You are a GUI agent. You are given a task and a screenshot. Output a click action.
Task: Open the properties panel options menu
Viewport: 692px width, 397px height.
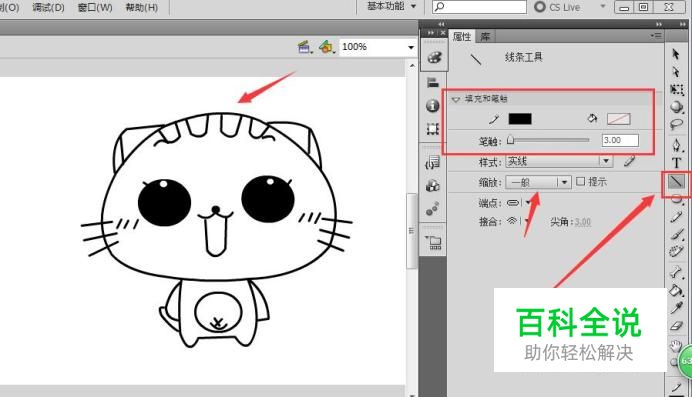point(656,36)
